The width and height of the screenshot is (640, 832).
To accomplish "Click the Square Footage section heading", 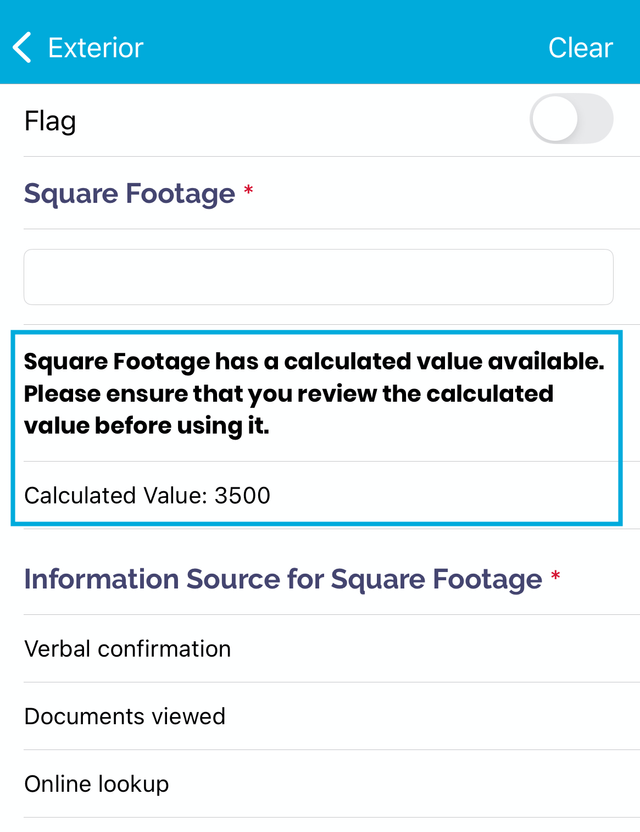I will [129, 194].
